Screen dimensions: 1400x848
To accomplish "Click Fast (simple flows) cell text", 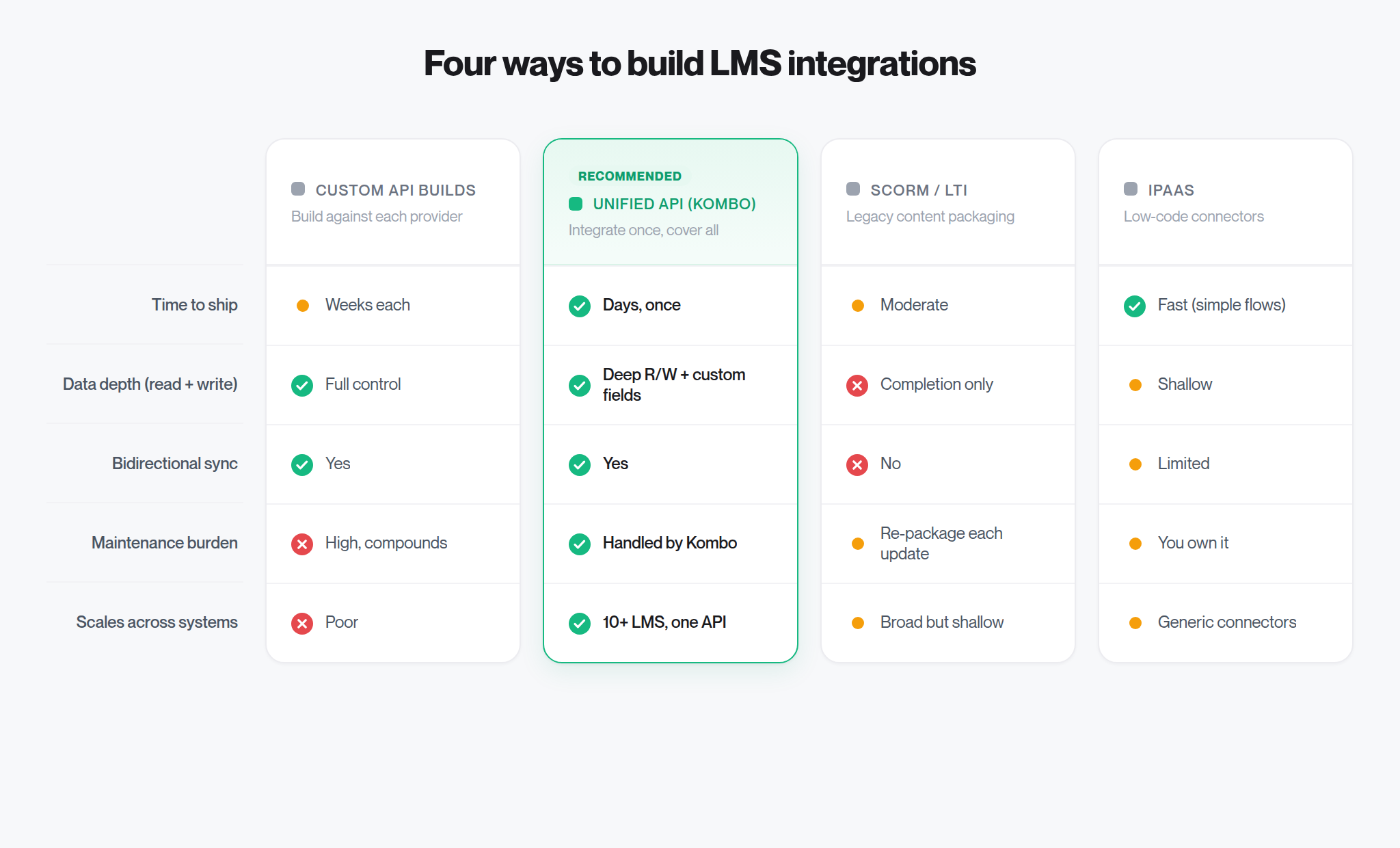I will (x=1222, y=305).
